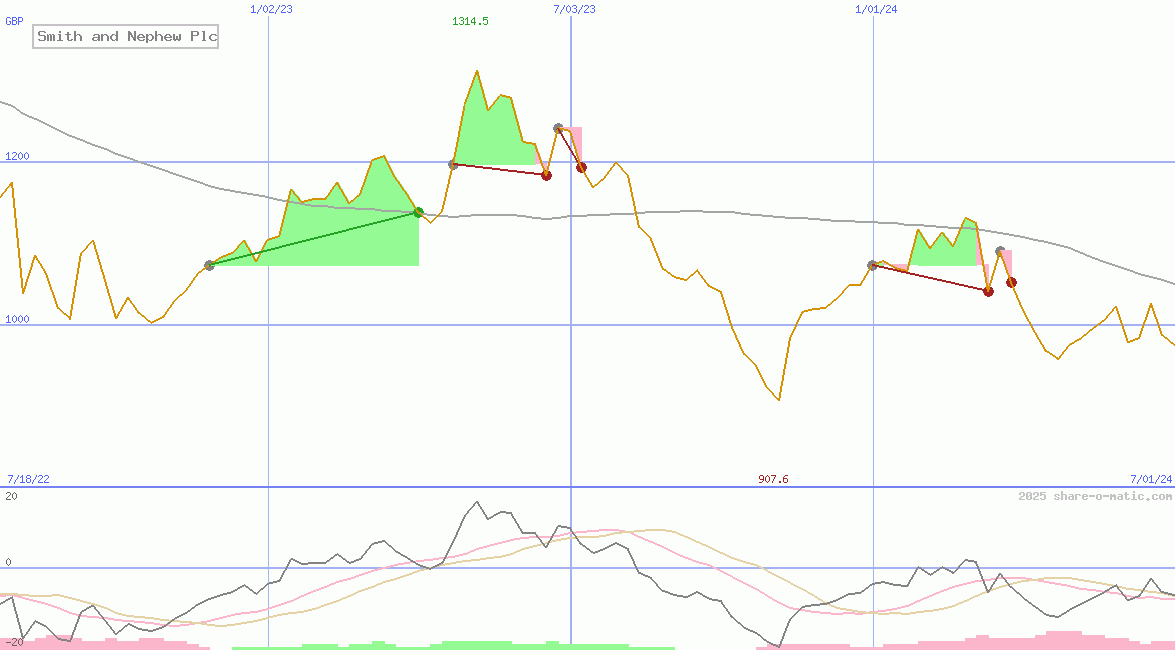This screenshot has height=650, width=1175.
Task: Click the grey entry marker above the last pink bar
Action: pos(1000,251)
